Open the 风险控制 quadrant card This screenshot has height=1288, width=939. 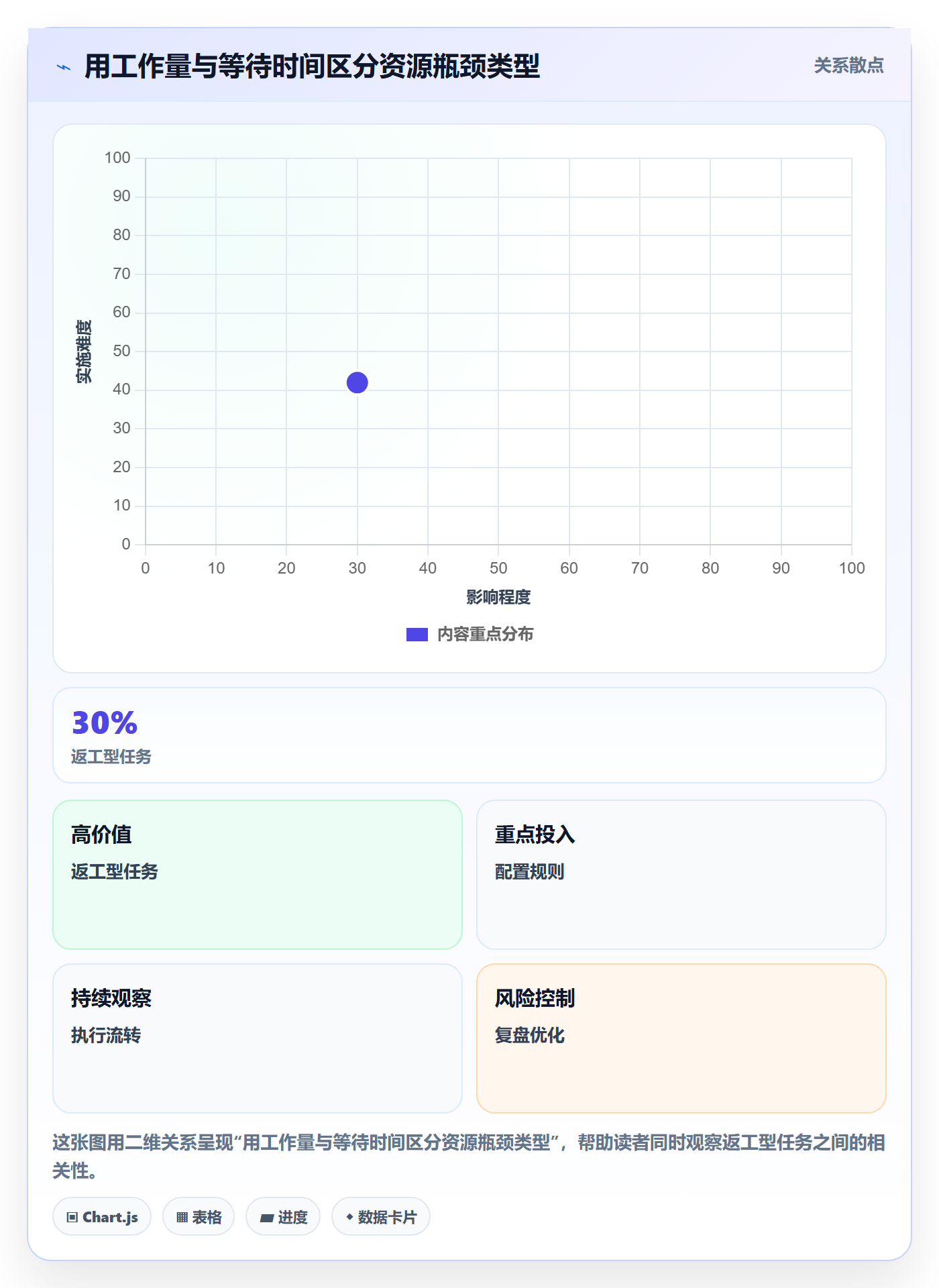click(681, 1038)
